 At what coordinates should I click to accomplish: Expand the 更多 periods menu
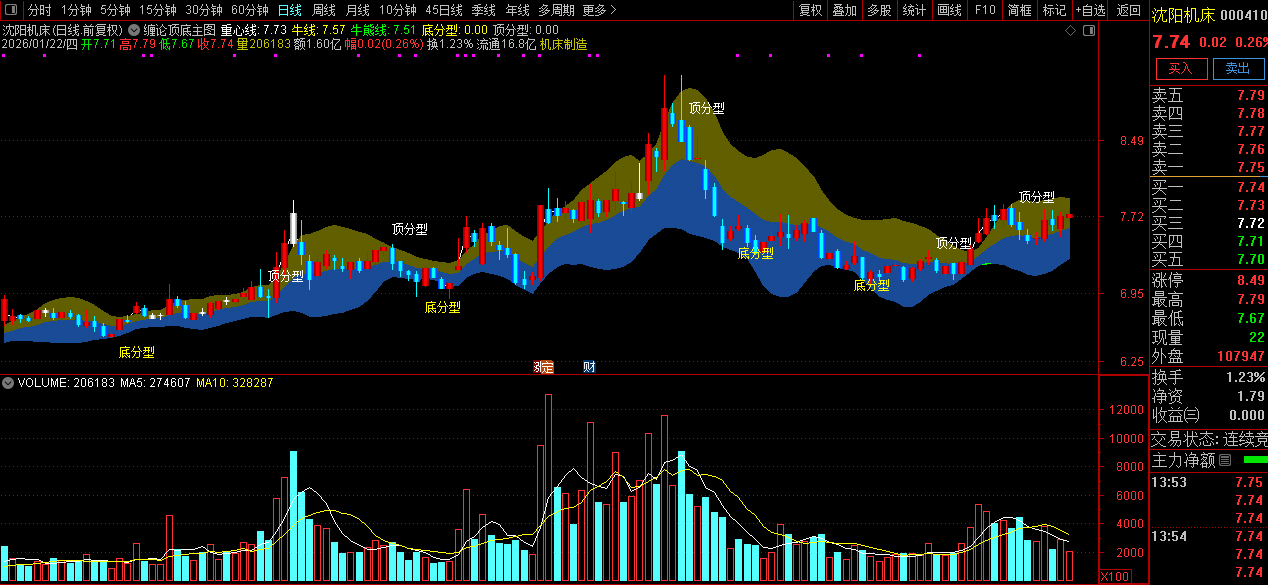point(598,10)
